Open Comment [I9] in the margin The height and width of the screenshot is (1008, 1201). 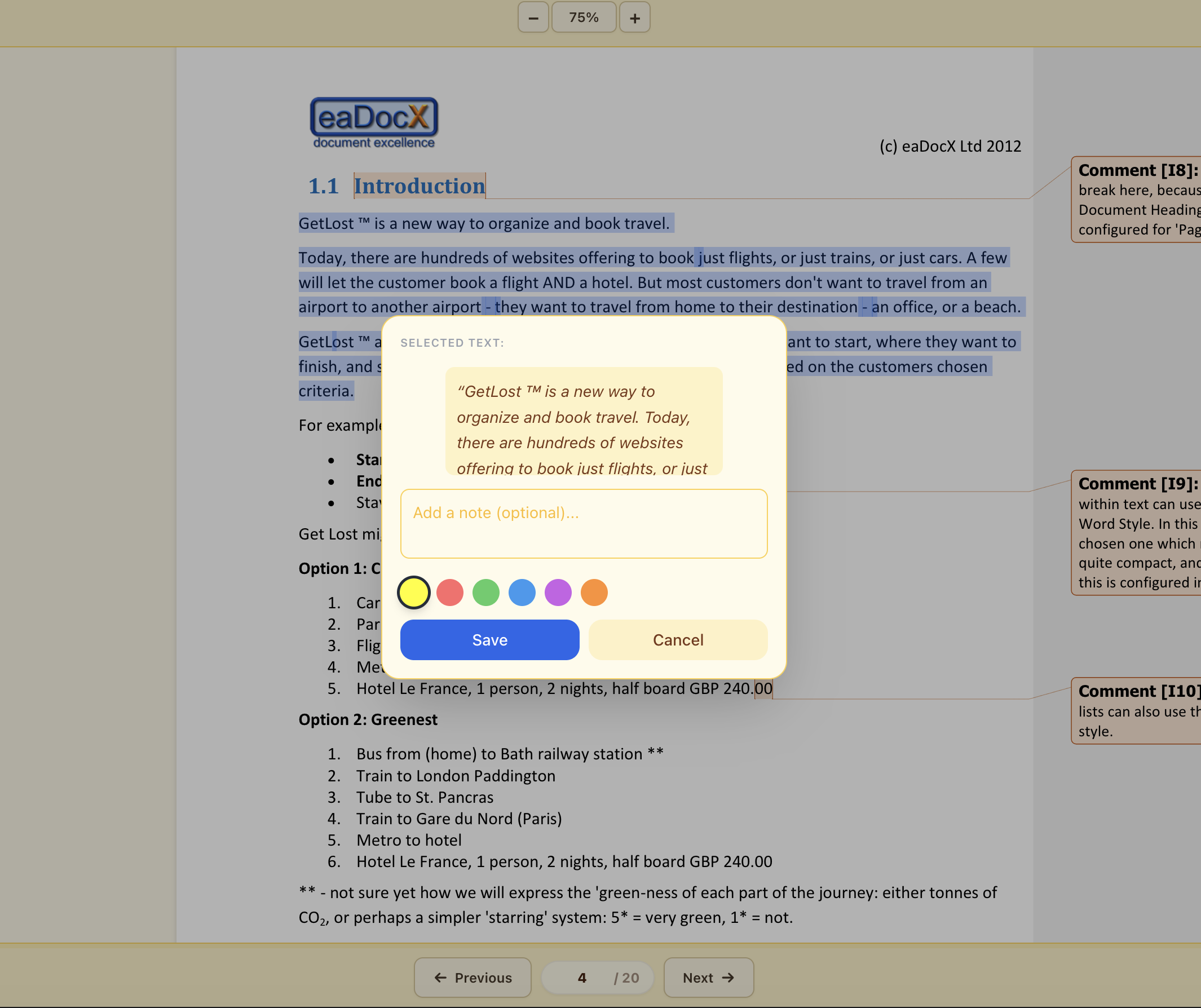pos(1136,533)
